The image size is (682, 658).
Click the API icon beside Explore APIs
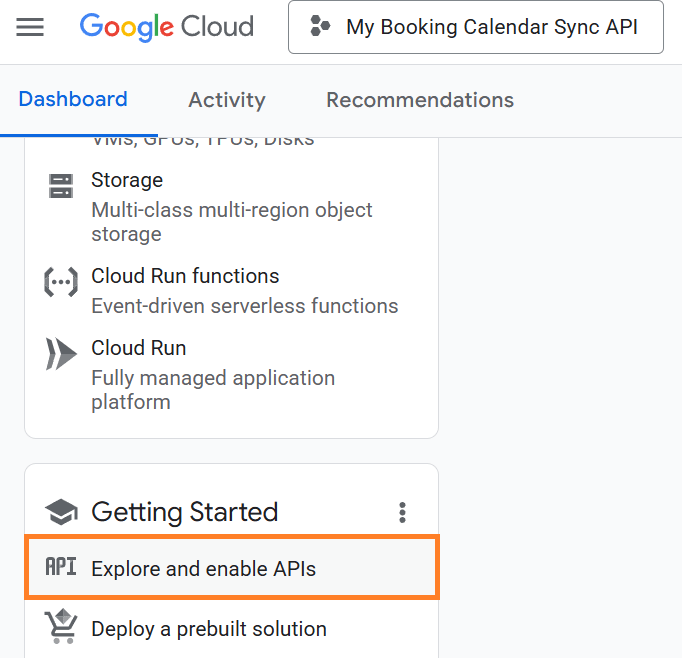point(61,568)
